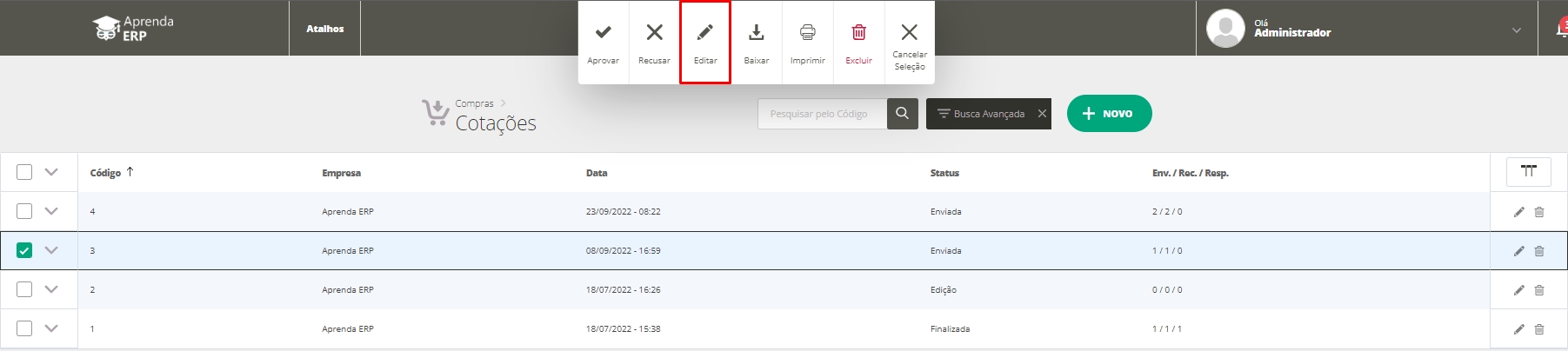Image resolution: width=1568 pixels, height=351 pixels.
Task: Click the Pesquisar pelo Código input field
Action: tap(822, 114)
